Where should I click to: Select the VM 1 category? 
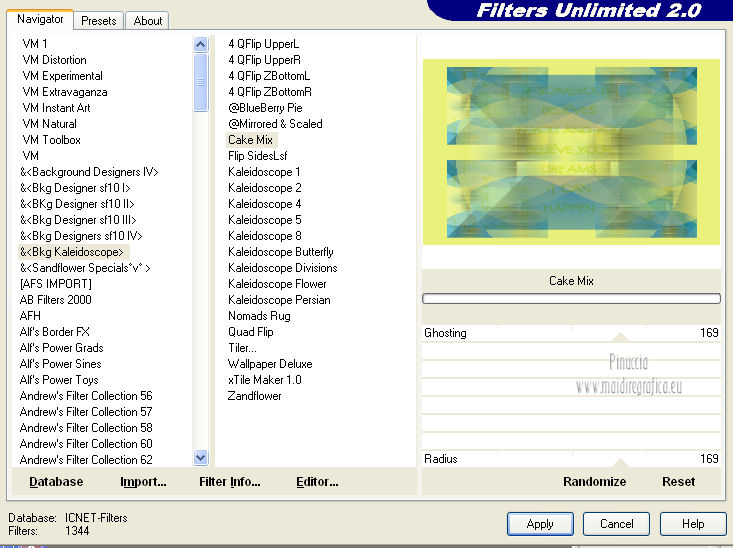(35, 44)
